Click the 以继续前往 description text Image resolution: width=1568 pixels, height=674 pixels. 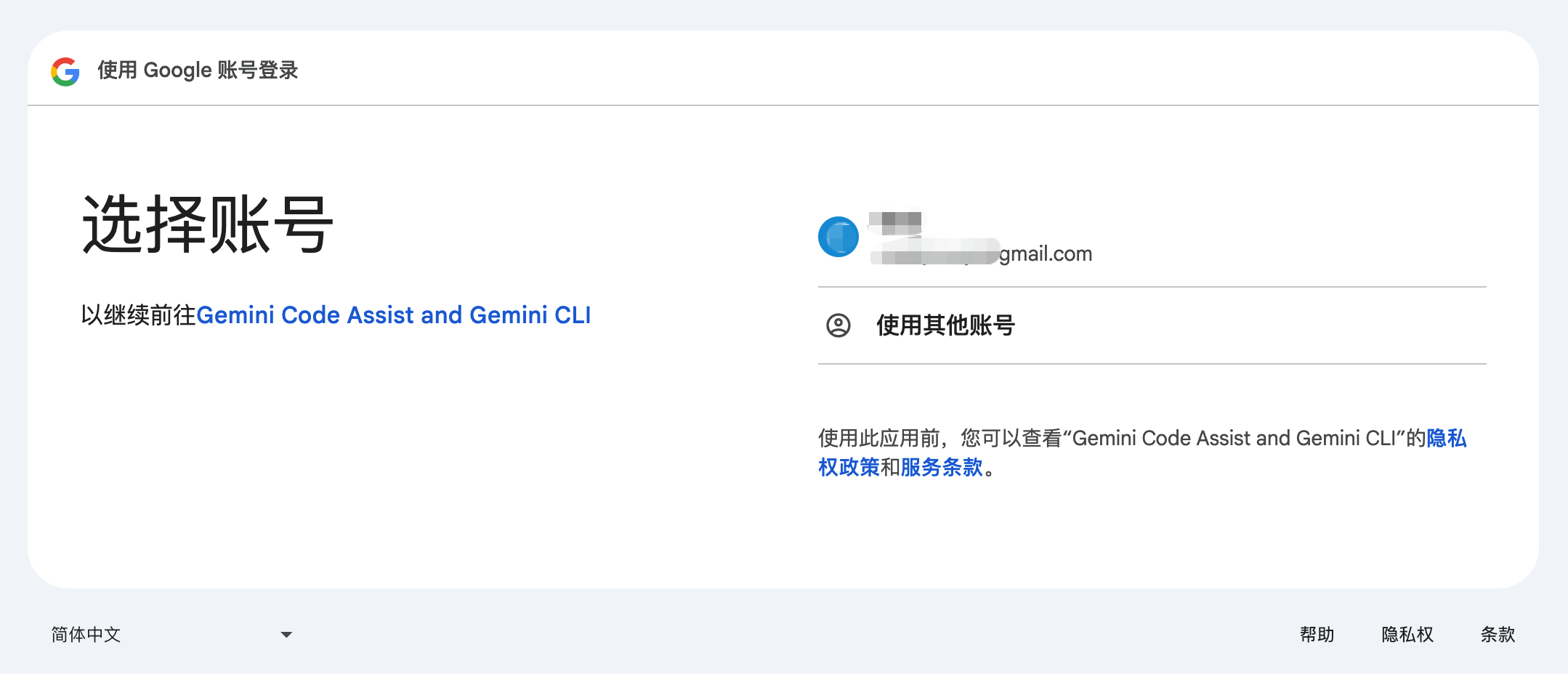[x=138, y=314]
